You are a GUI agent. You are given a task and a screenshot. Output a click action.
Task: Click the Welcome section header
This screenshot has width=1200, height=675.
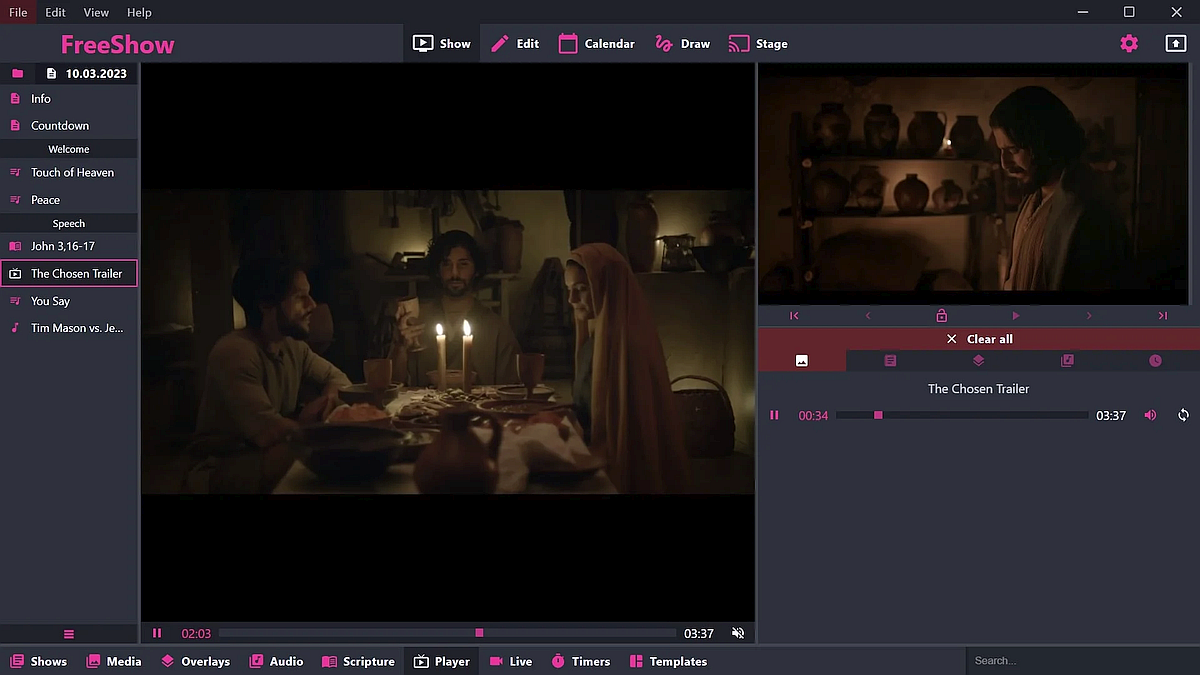(69, 149)
